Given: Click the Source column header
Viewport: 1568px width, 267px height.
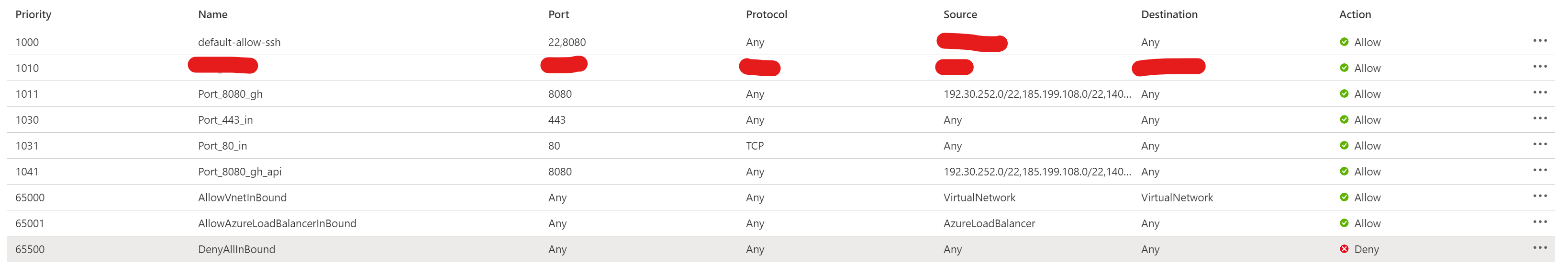Looking at the screenshot, I should [x=960, y=15].
